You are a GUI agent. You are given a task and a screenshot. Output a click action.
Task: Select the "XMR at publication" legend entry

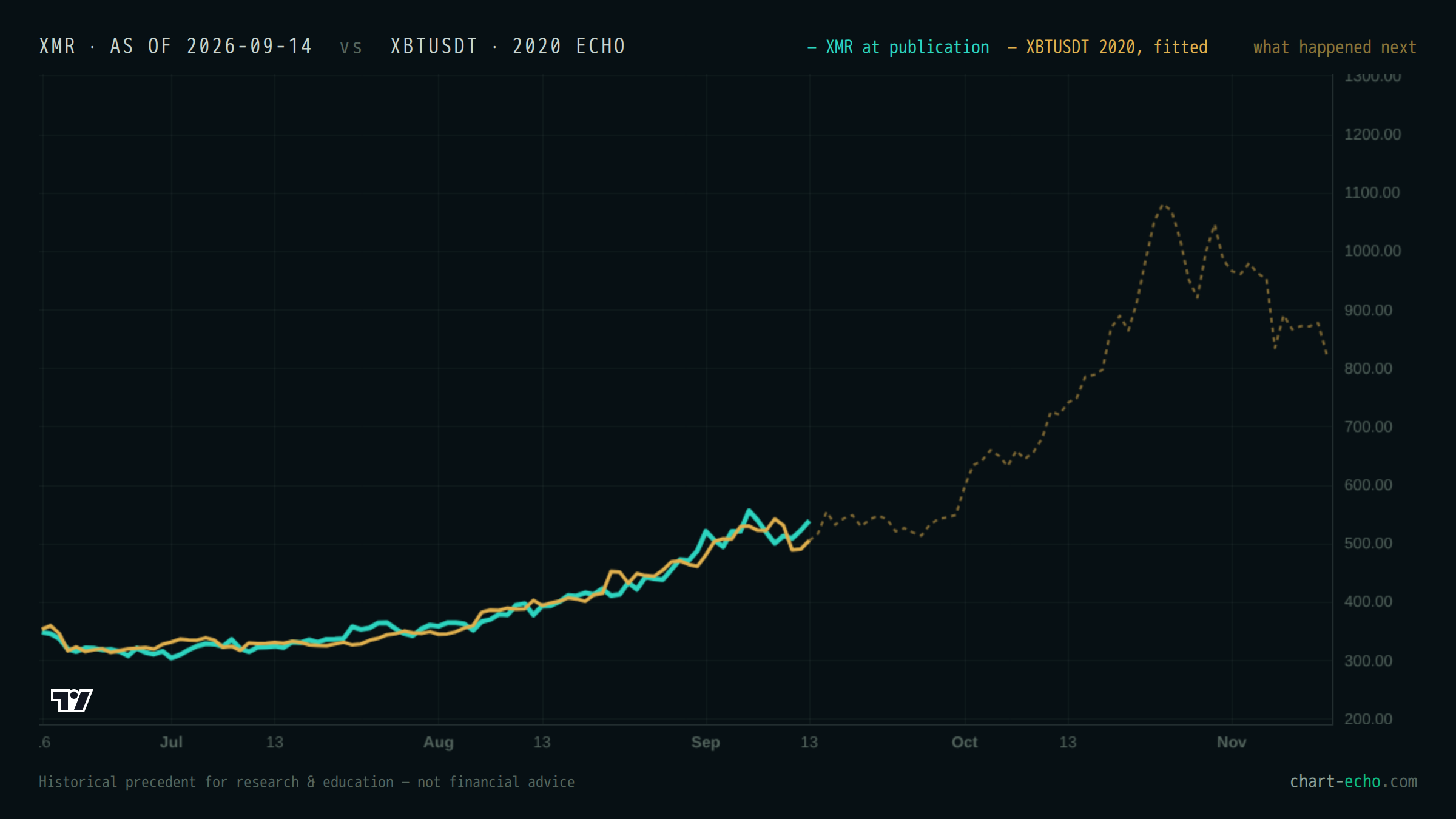pos(898,47)
